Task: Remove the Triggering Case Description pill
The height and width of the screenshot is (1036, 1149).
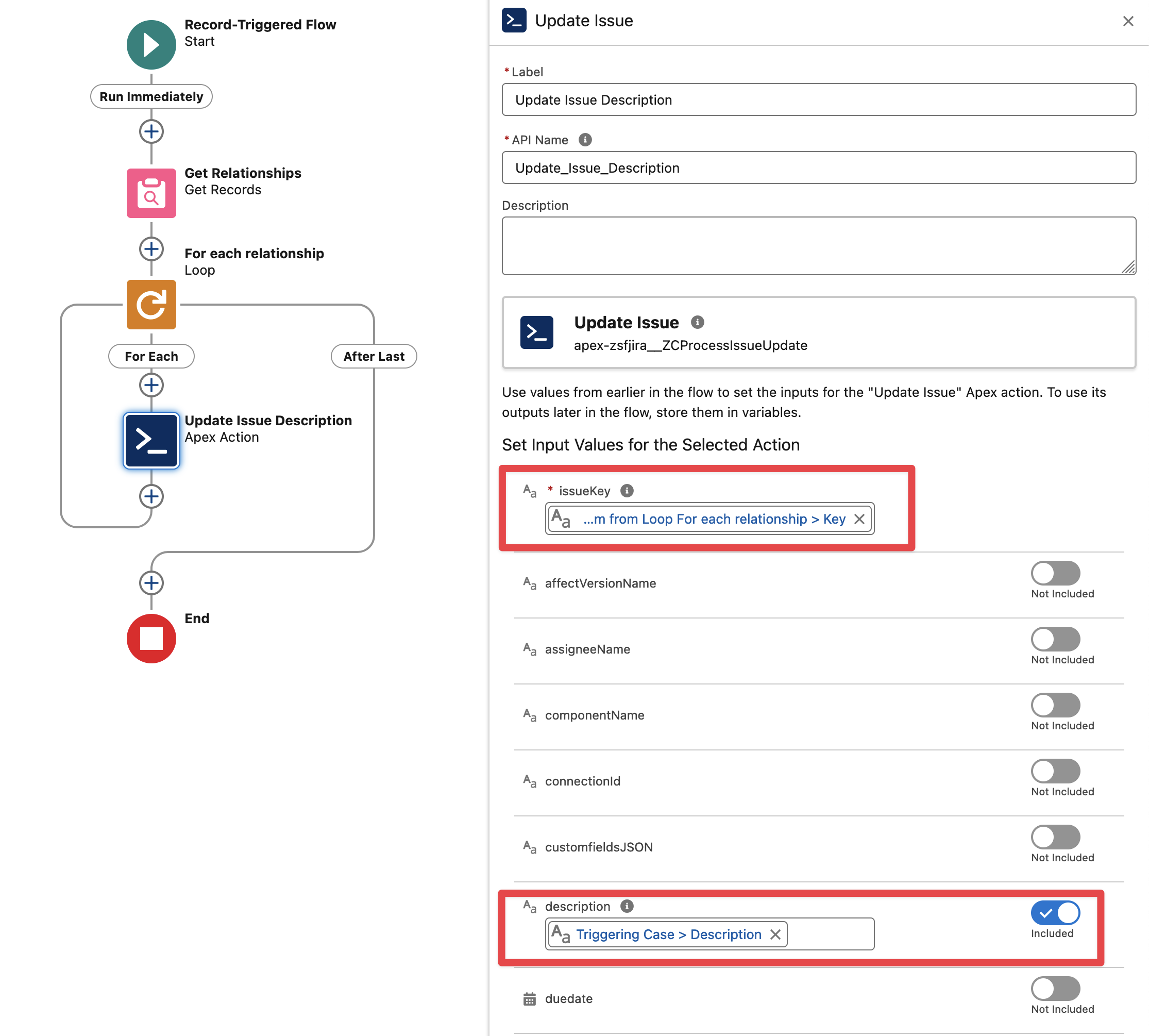Action: point(775,934)
